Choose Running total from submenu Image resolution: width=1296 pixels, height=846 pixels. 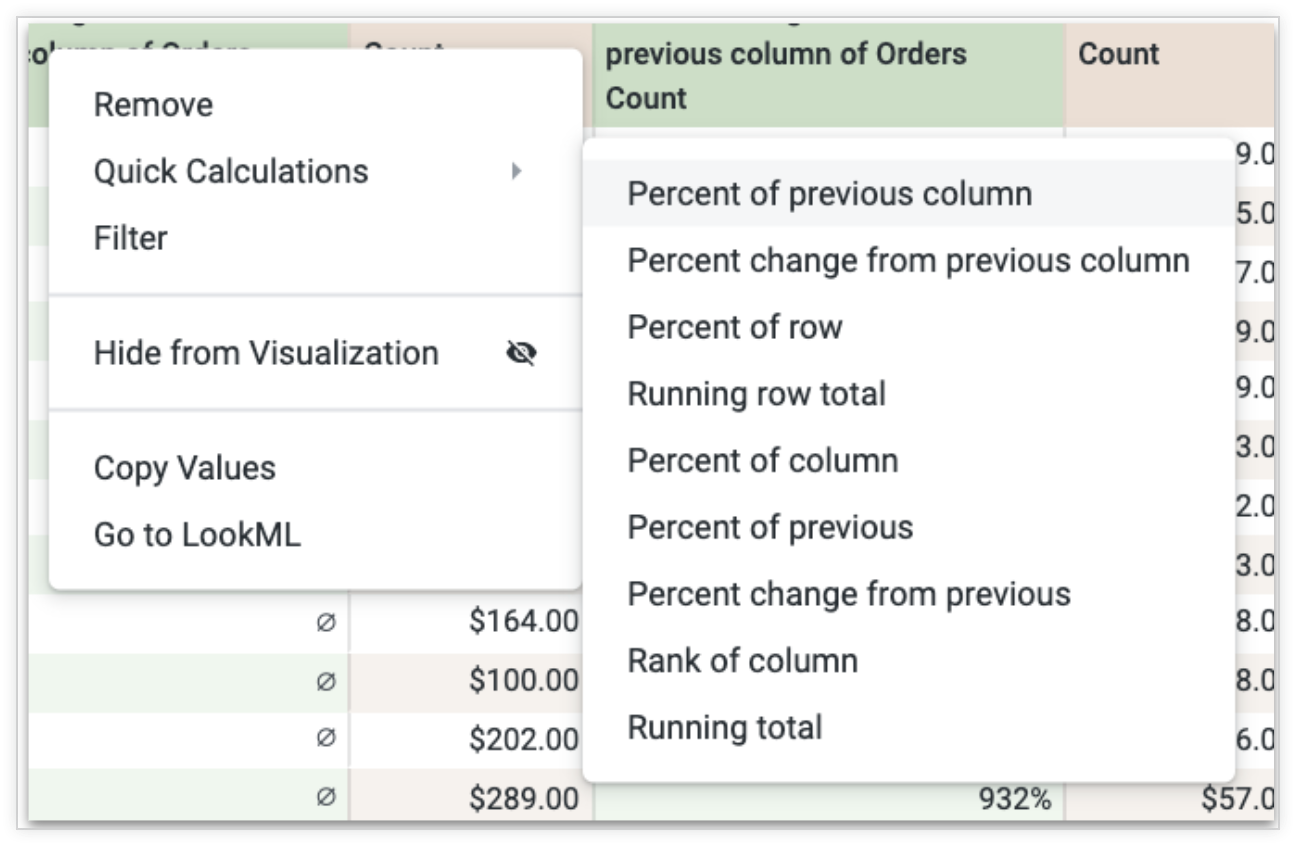pos(724,727)
